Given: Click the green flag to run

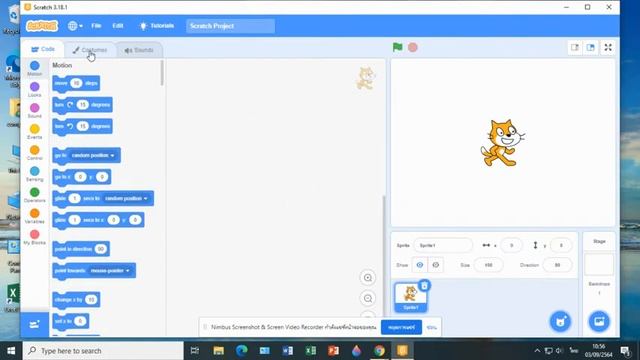Looking at the screenshot, I should pos(397,47).
